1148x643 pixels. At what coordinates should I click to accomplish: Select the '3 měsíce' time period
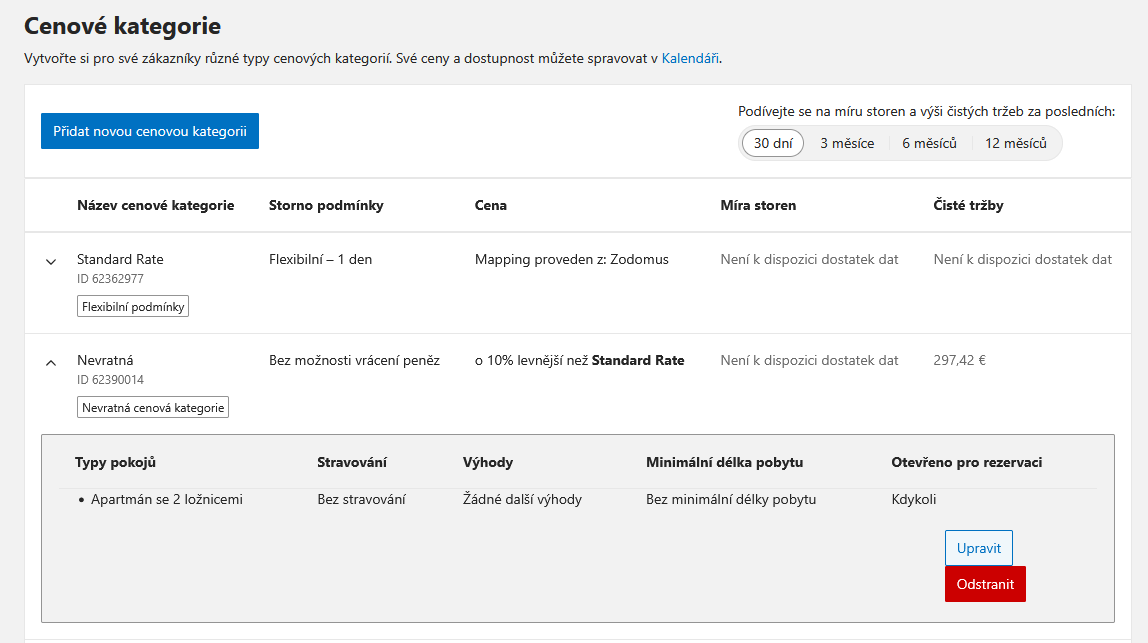(x=847, y=143)
